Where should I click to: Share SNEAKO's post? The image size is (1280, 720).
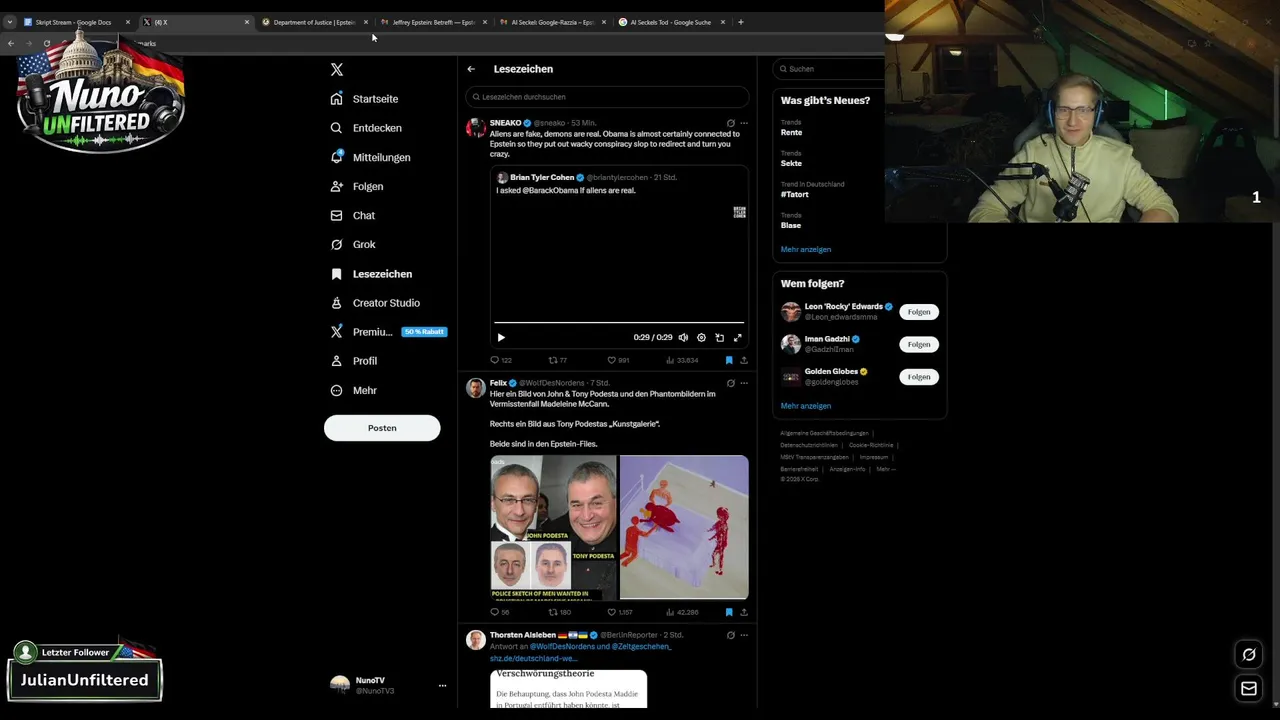click(x=743, y=360)
